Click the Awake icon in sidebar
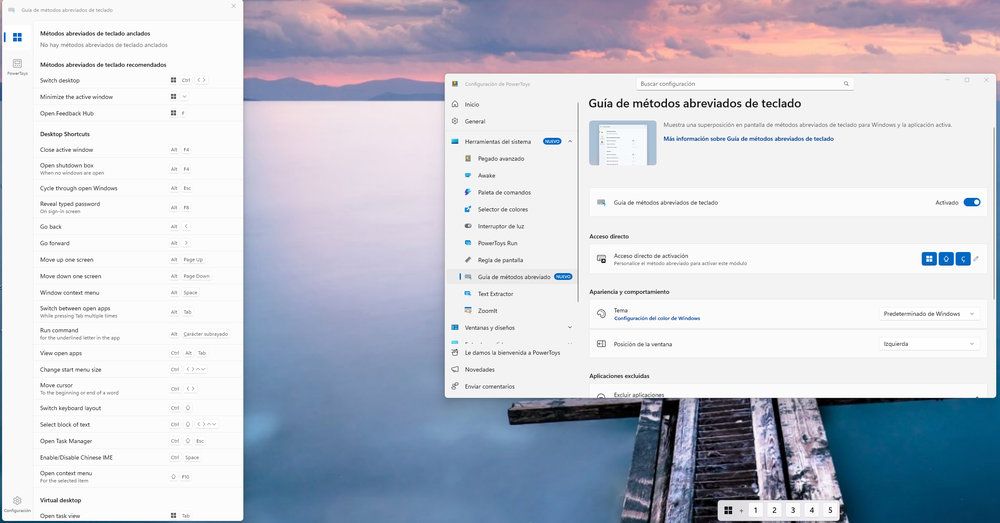Screen dimensions: 1000x523 tap(467, 175)
